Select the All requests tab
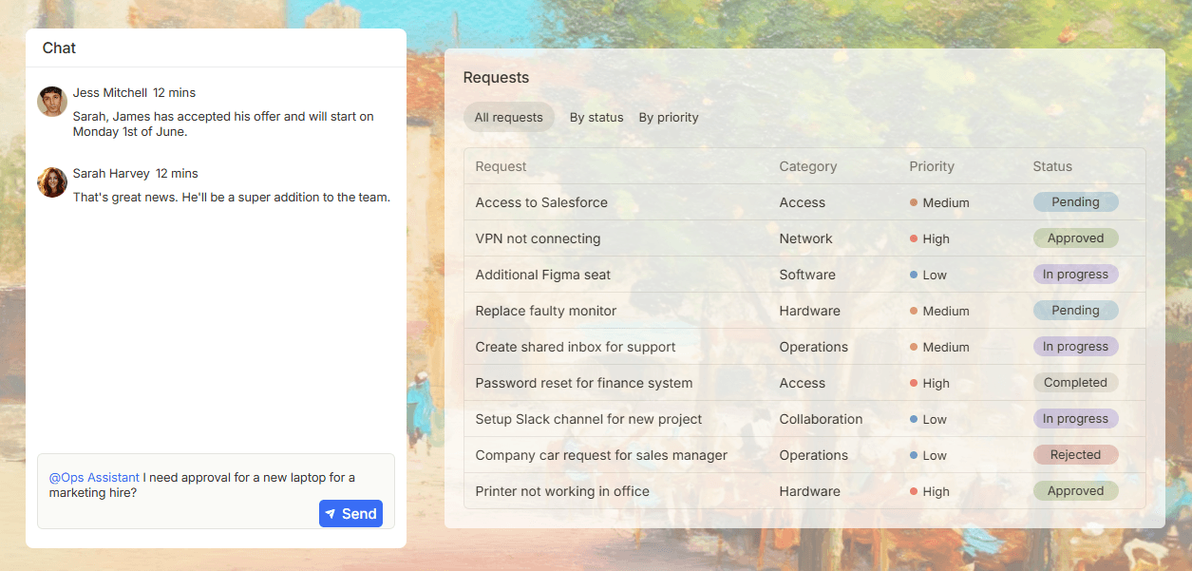Viewport: 1192px width, 571px height. click(x=509, y=117)
